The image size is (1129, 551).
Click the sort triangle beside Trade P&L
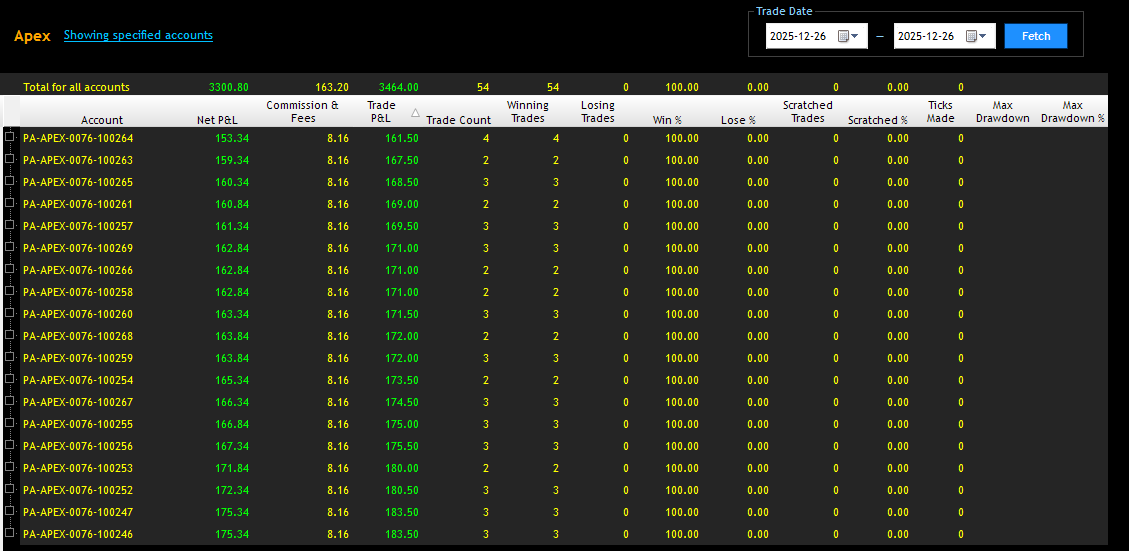pyautogui.click(x=415, y=112)
